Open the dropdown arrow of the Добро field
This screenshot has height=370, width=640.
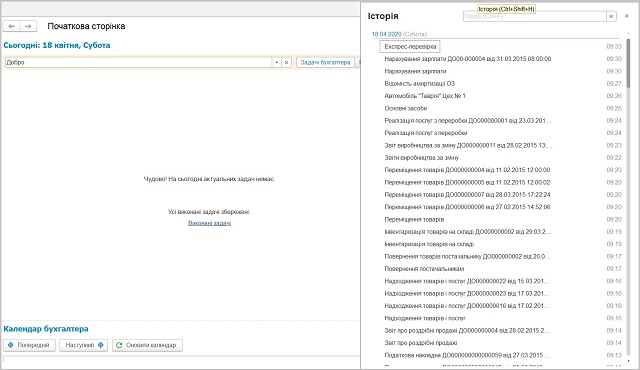coord(276,62)
